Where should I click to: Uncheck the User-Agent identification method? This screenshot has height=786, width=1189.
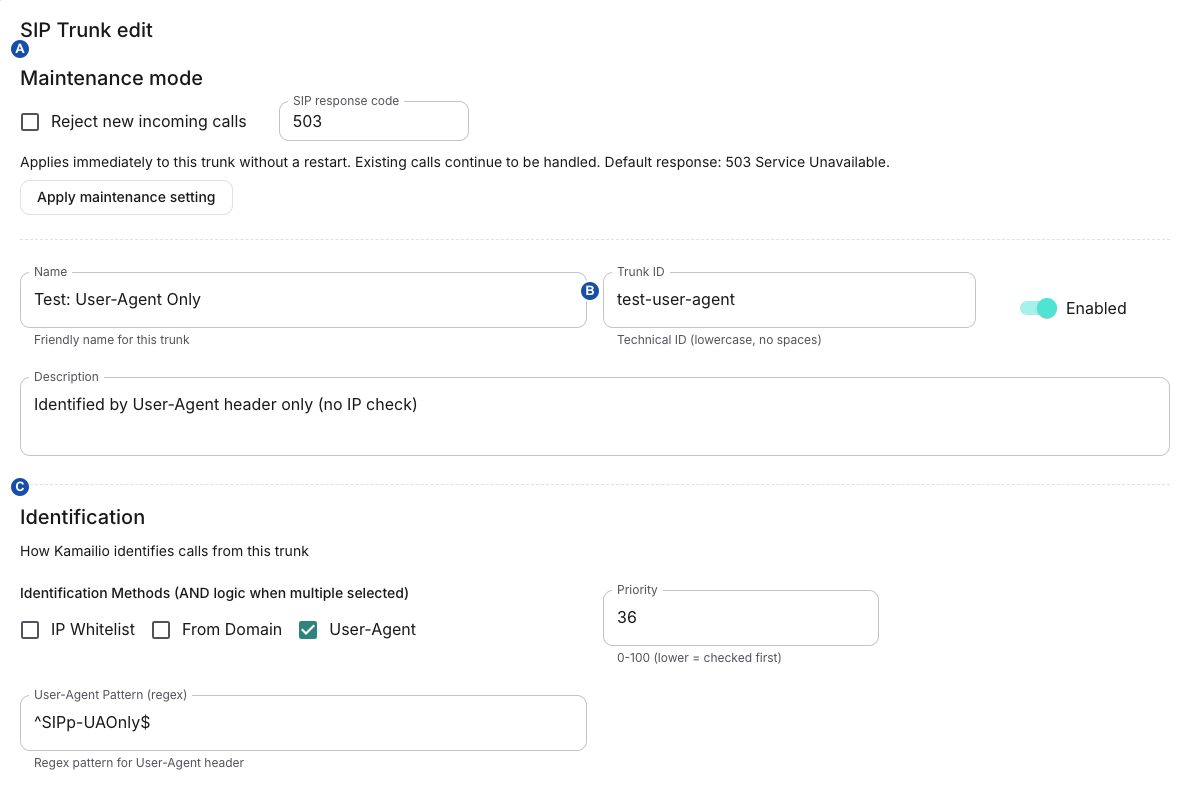[308, 630]
